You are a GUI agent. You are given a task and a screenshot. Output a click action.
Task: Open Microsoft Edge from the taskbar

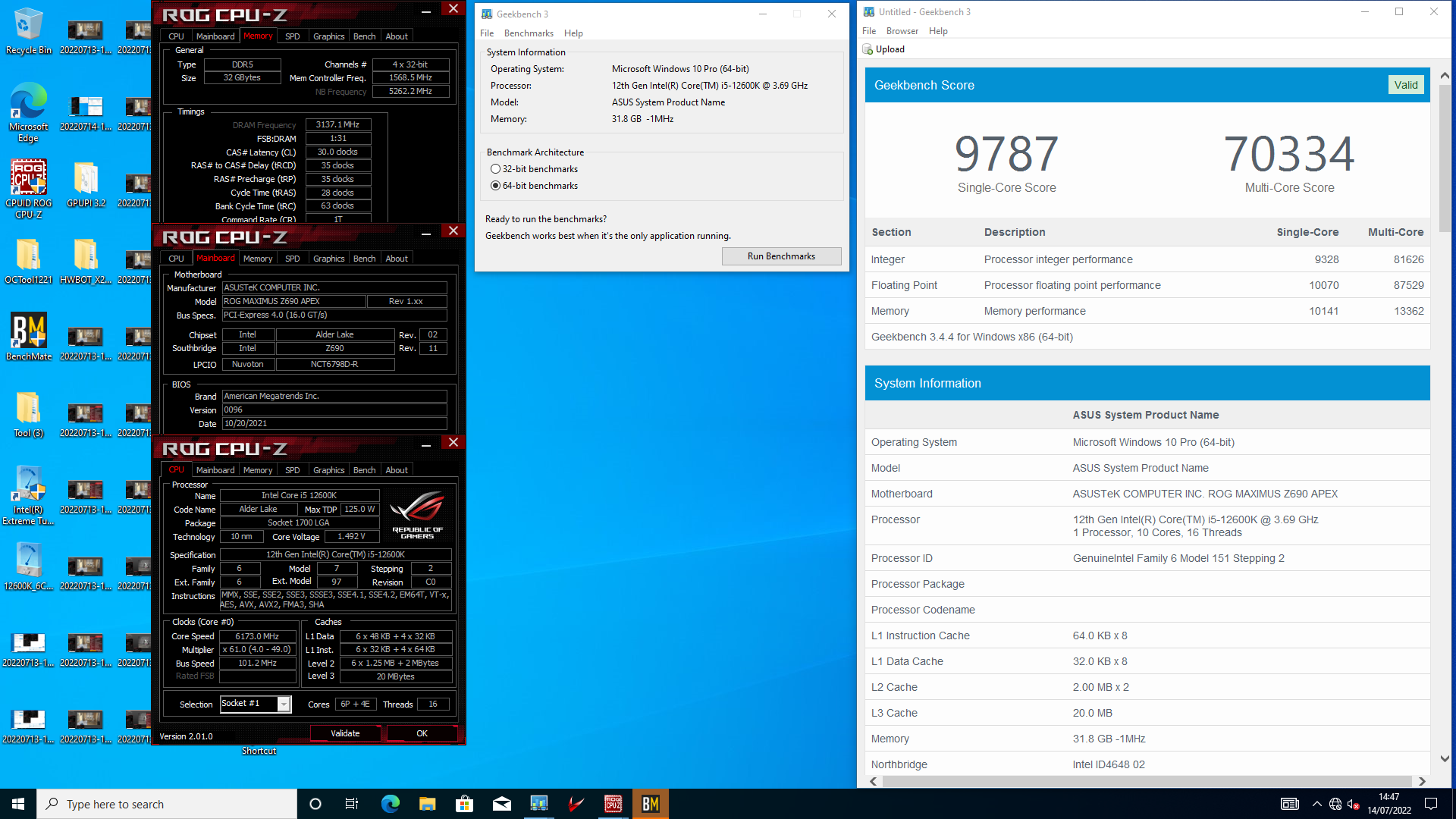(390, 804)
